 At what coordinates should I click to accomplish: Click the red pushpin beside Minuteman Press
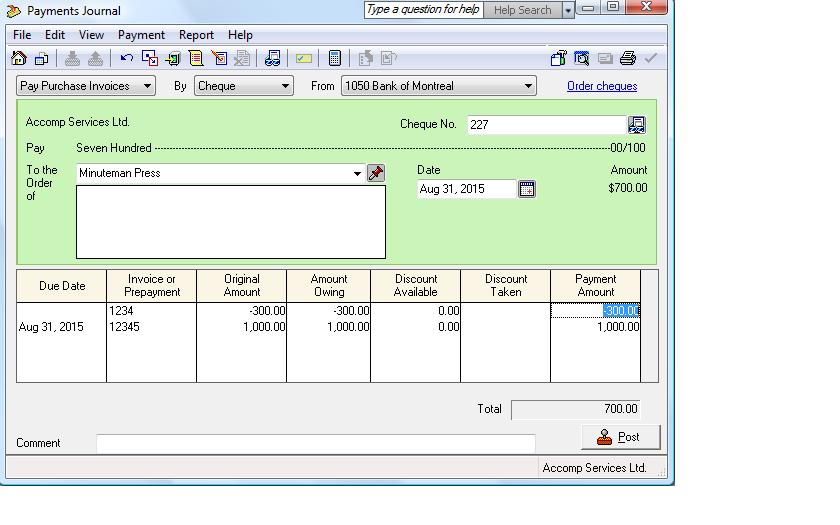[x=376, y=173]
